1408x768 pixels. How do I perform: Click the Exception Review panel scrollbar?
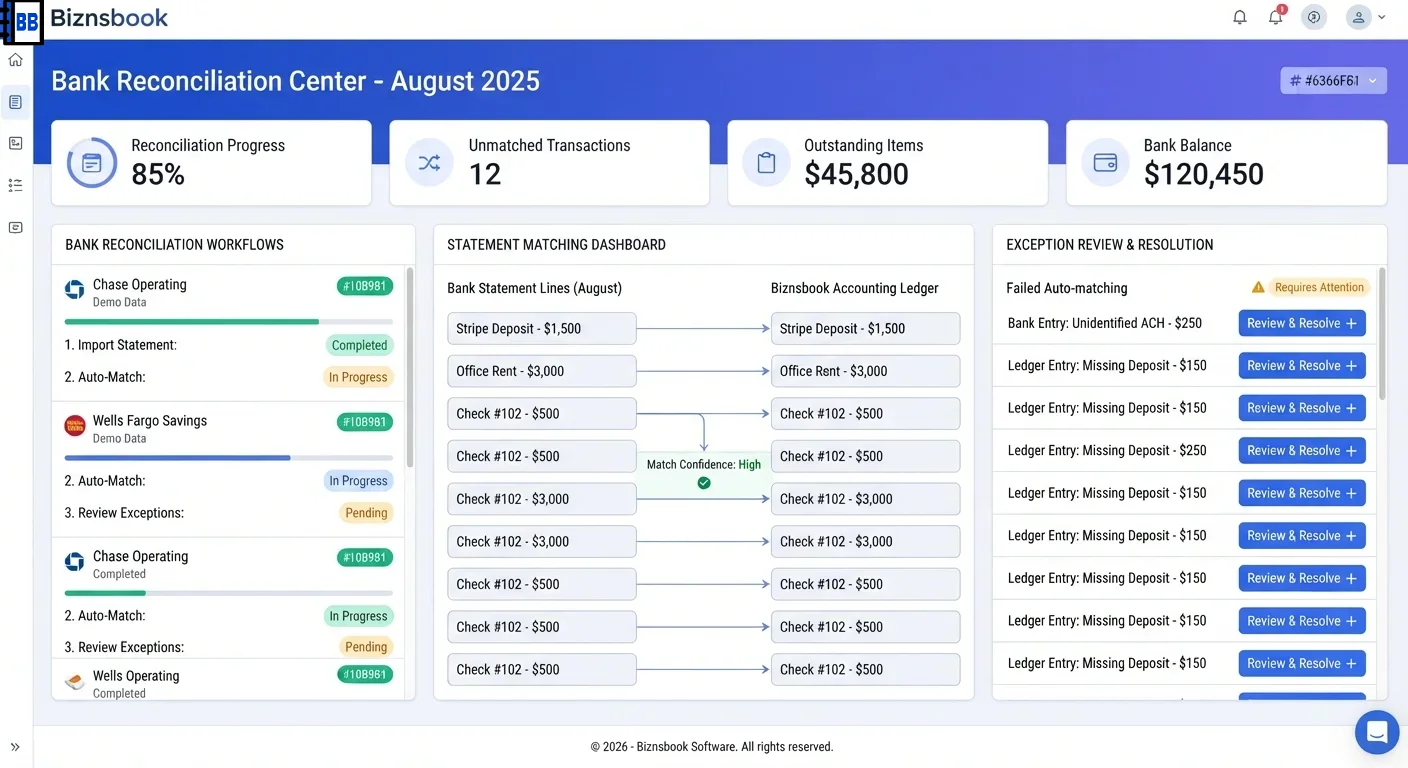(1383, 334)
